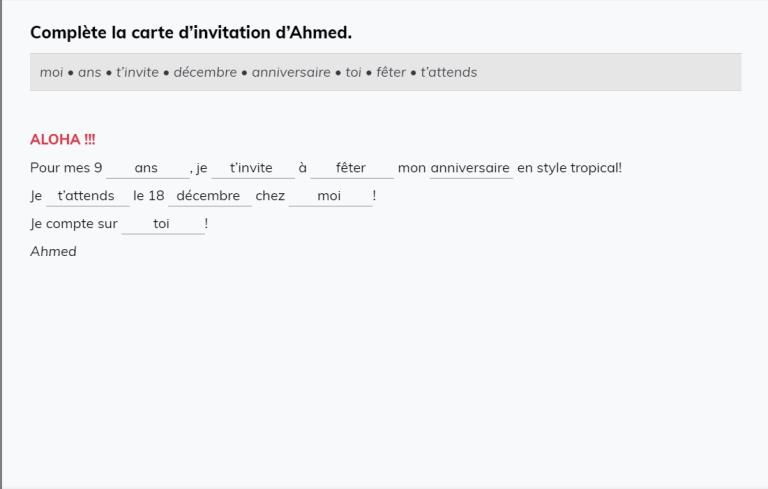Click the red "ALOHA !!!" heading

(x=63, y=140)
